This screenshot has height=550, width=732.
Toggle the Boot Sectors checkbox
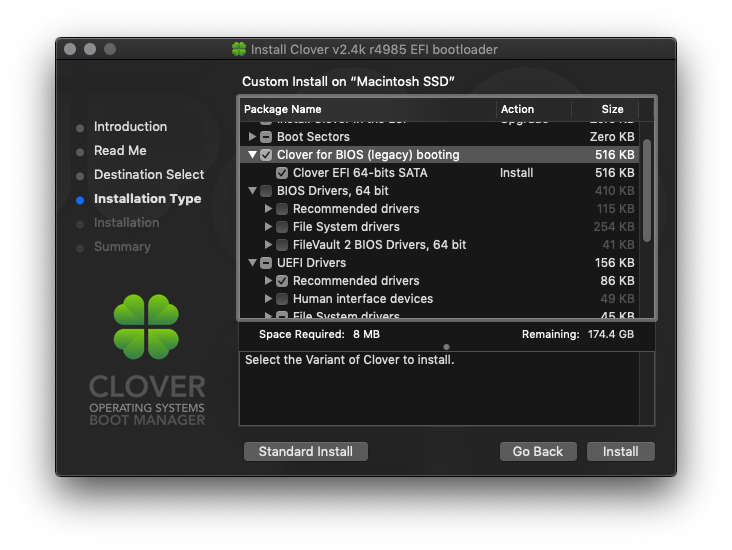[266, 137]
